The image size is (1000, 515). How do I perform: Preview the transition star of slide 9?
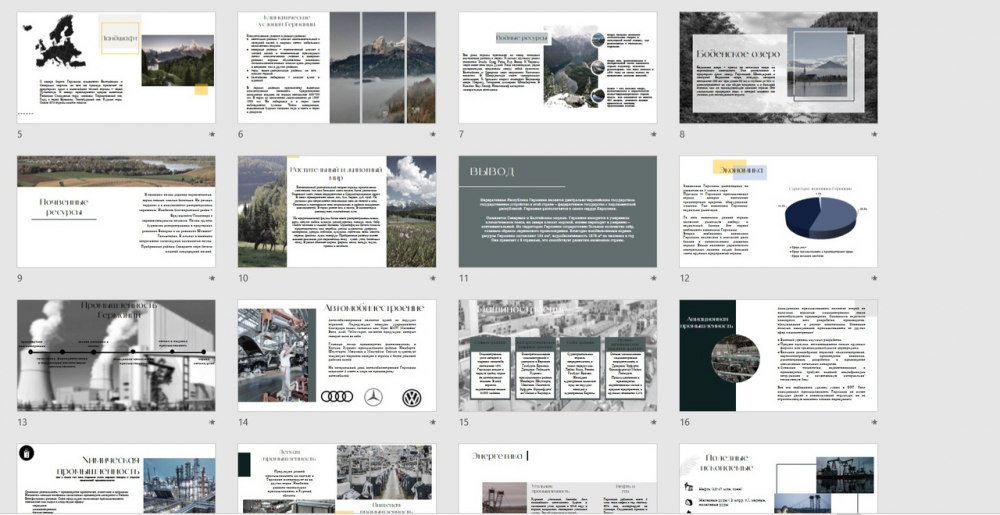pos(212,279)
